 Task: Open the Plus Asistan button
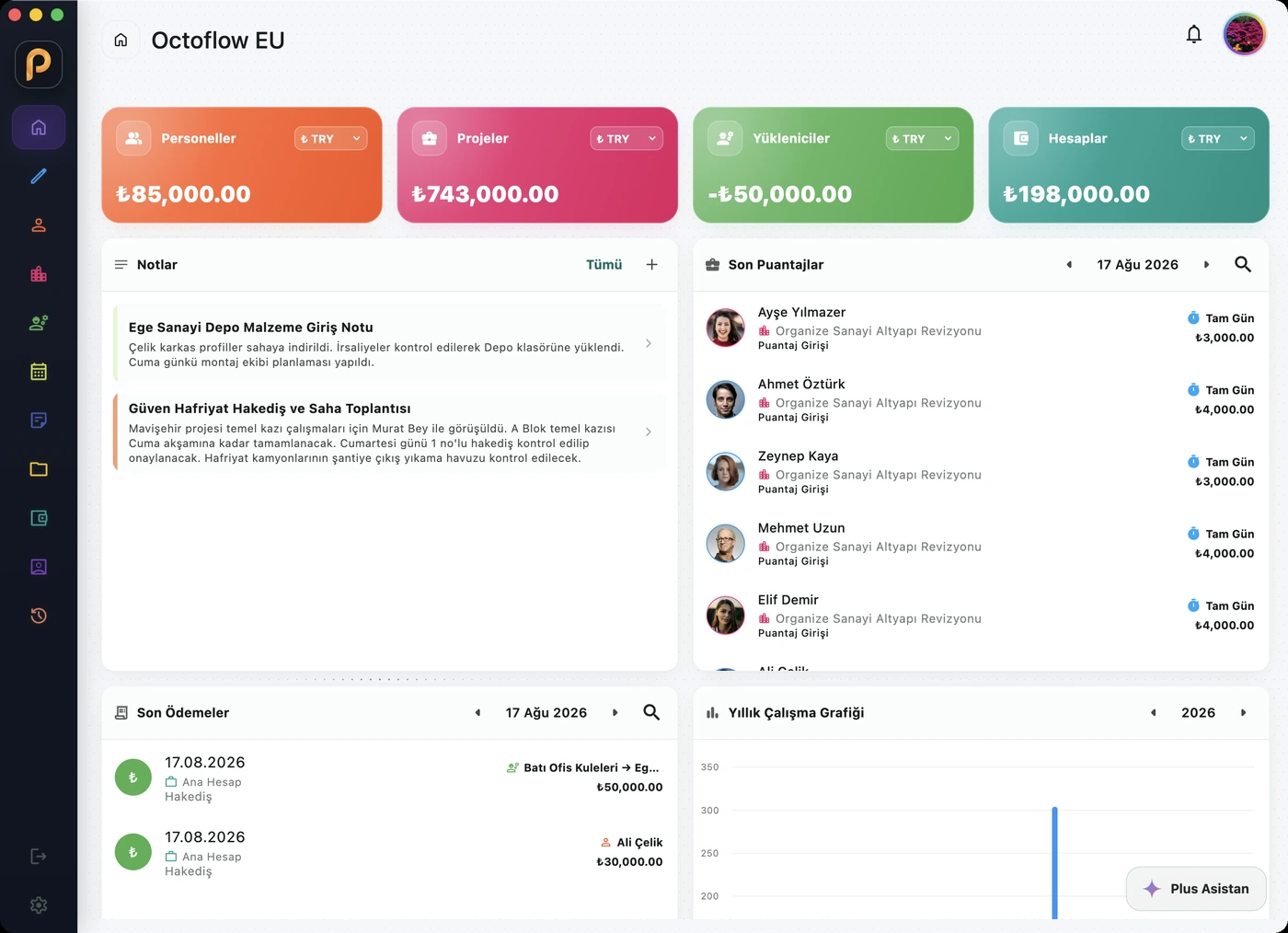(x=1196, y=889)
